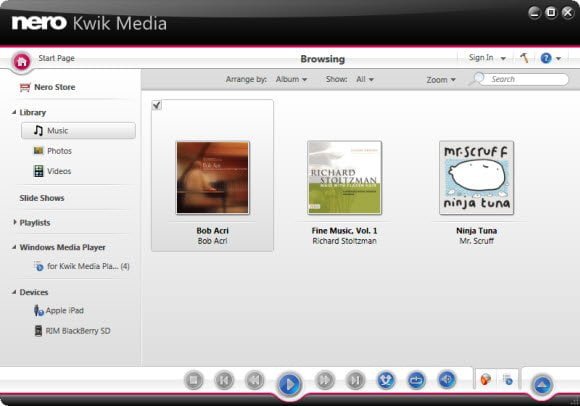The width and height of the screenshot is (580, 406).
Task: Open the options hammer tool icon
Action: click(524, 58)
